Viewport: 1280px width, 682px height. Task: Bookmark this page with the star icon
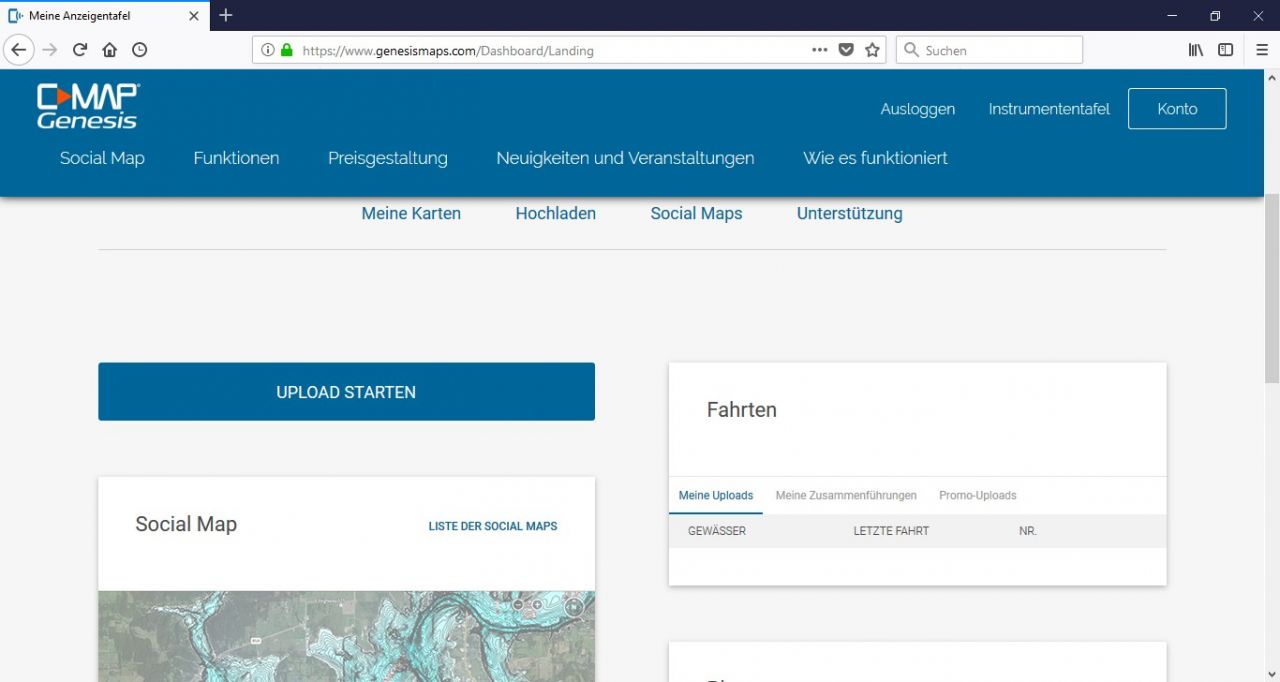[x=872, y=50]
